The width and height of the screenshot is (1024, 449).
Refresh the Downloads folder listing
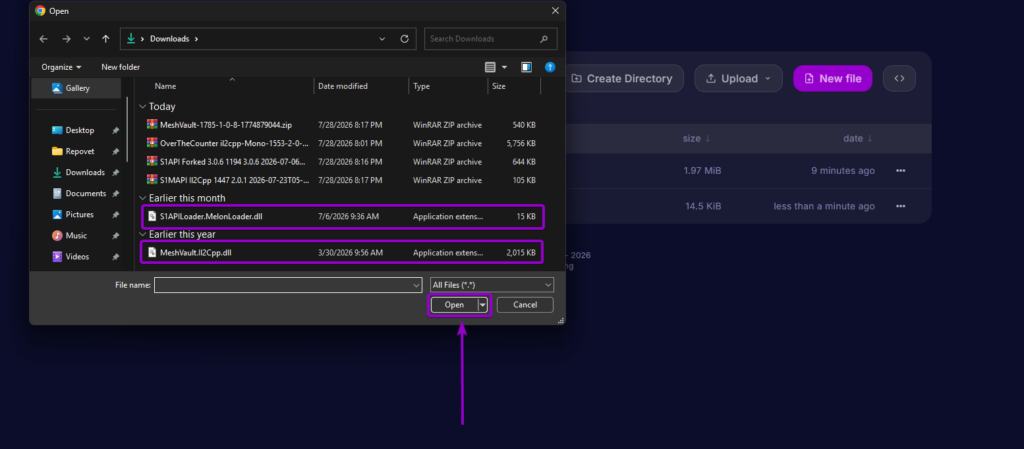pos(404,39)
